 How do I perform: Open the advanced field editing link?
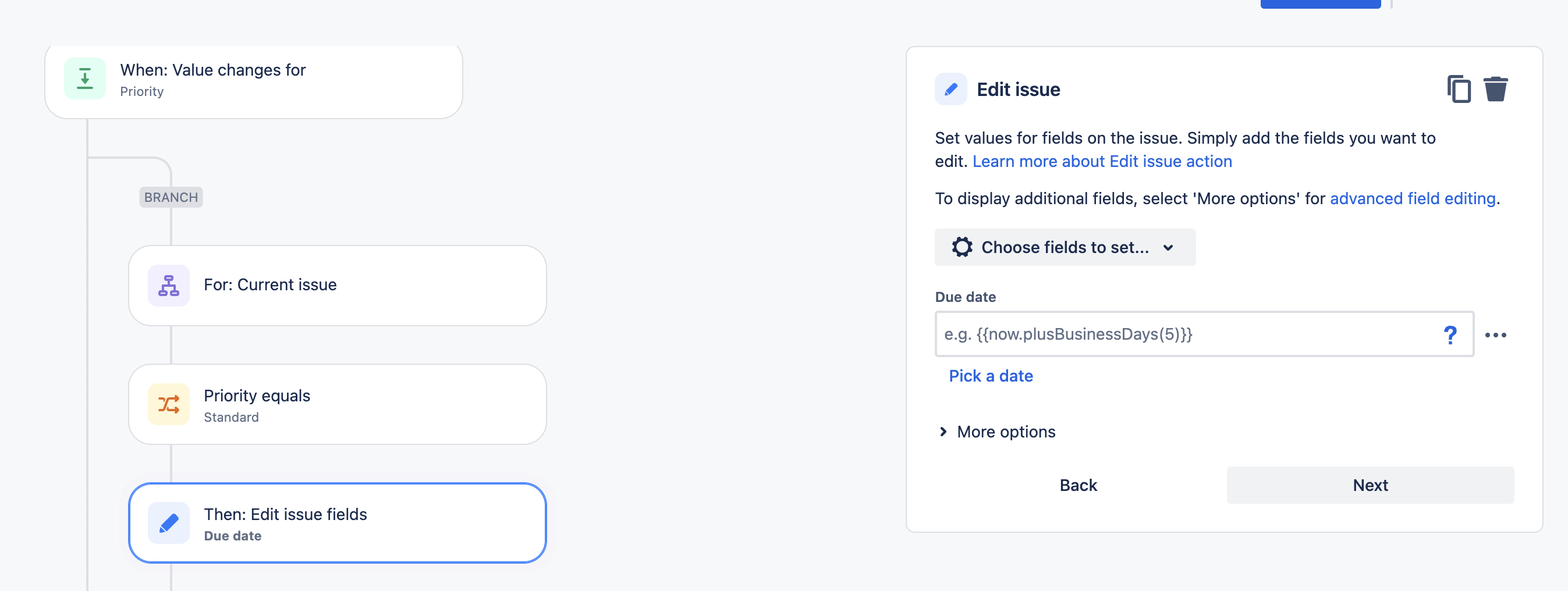tap(1412, 198)
